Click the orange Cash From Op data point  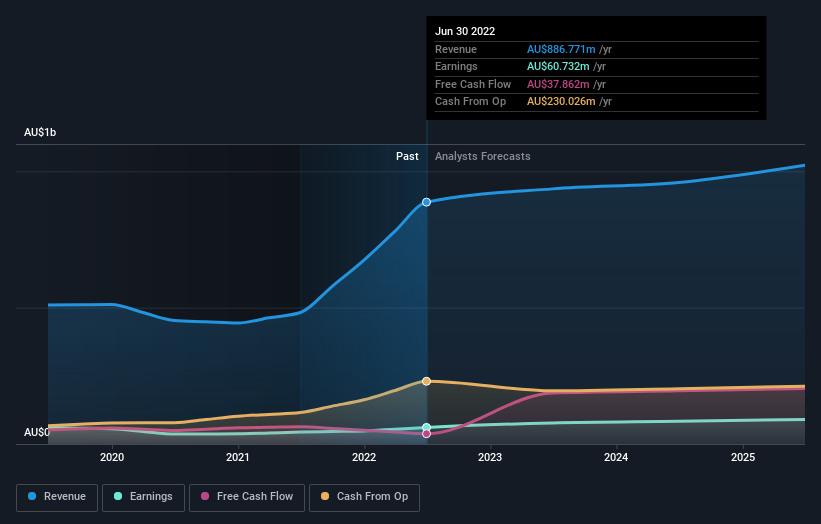pos(427,381)
